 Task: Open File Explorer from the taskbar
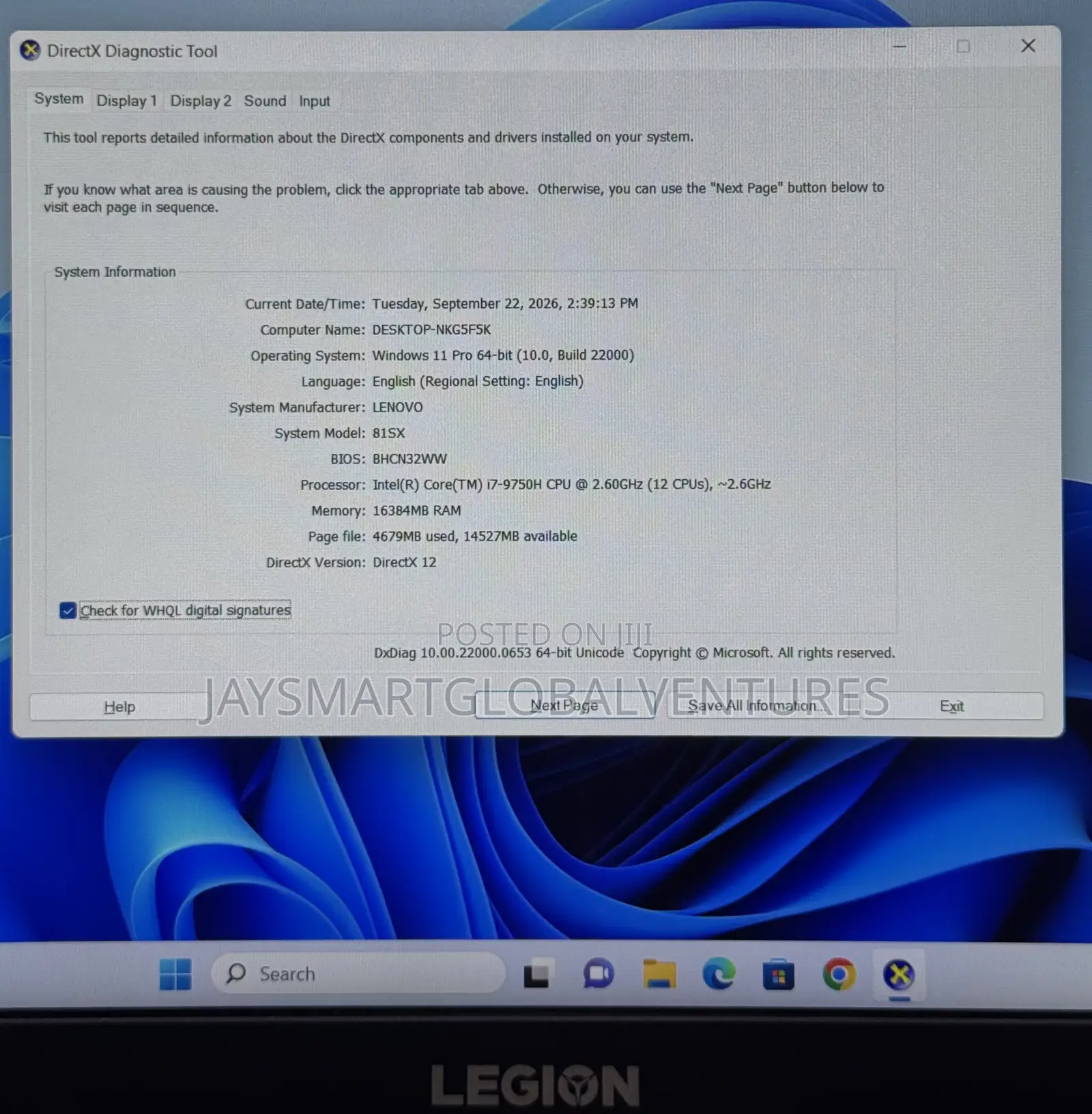coord(659,974)
